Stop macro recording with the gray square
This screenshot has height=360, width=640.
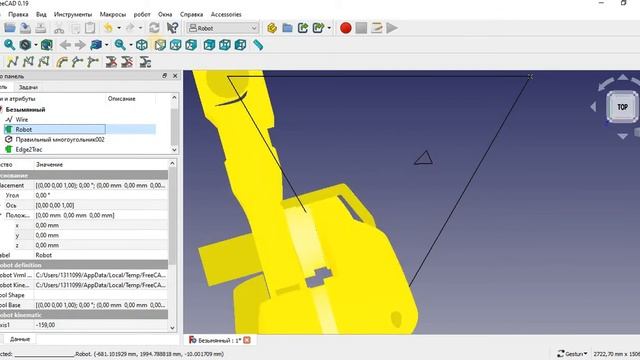pos(361,28)
